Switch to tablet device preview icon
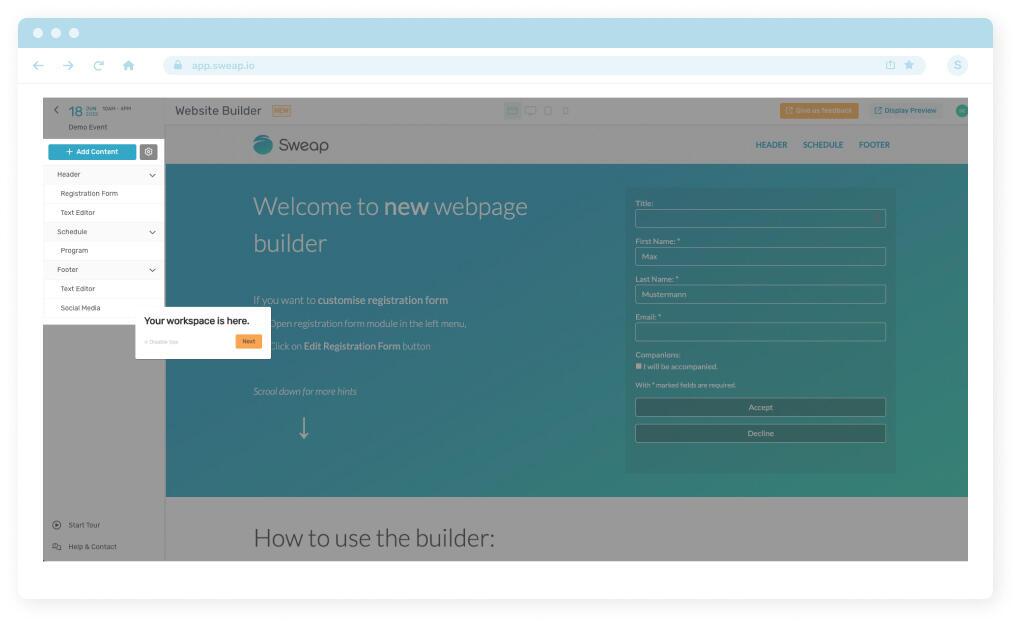The height and width of the screenshot is (625, 1019). (547, 110)
